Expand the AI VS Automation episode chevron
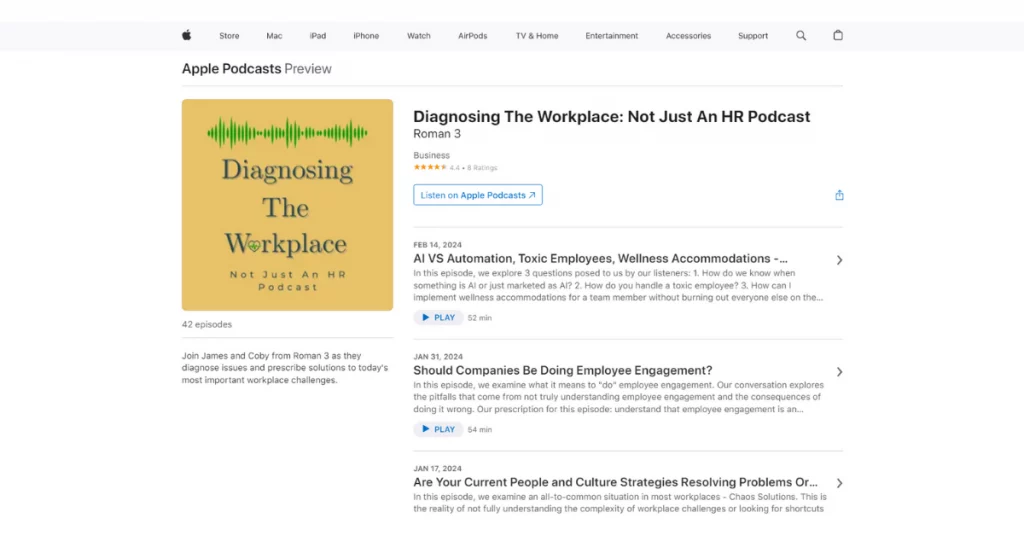 [839, 260]
